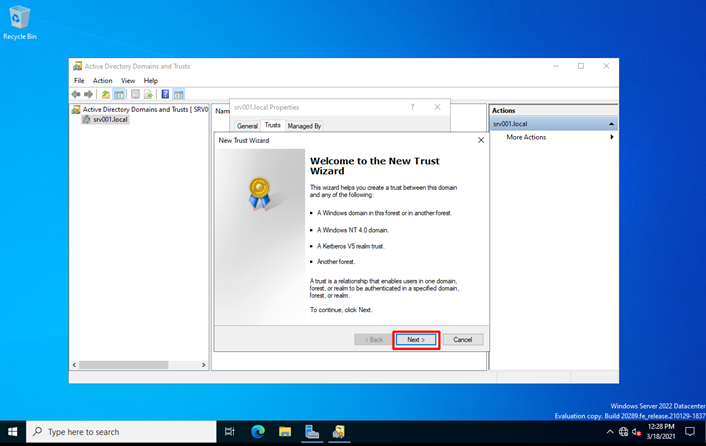Click the disabled Back button in the wizard
This screenshot has height=446, width=706.
[x=374, y=340]
